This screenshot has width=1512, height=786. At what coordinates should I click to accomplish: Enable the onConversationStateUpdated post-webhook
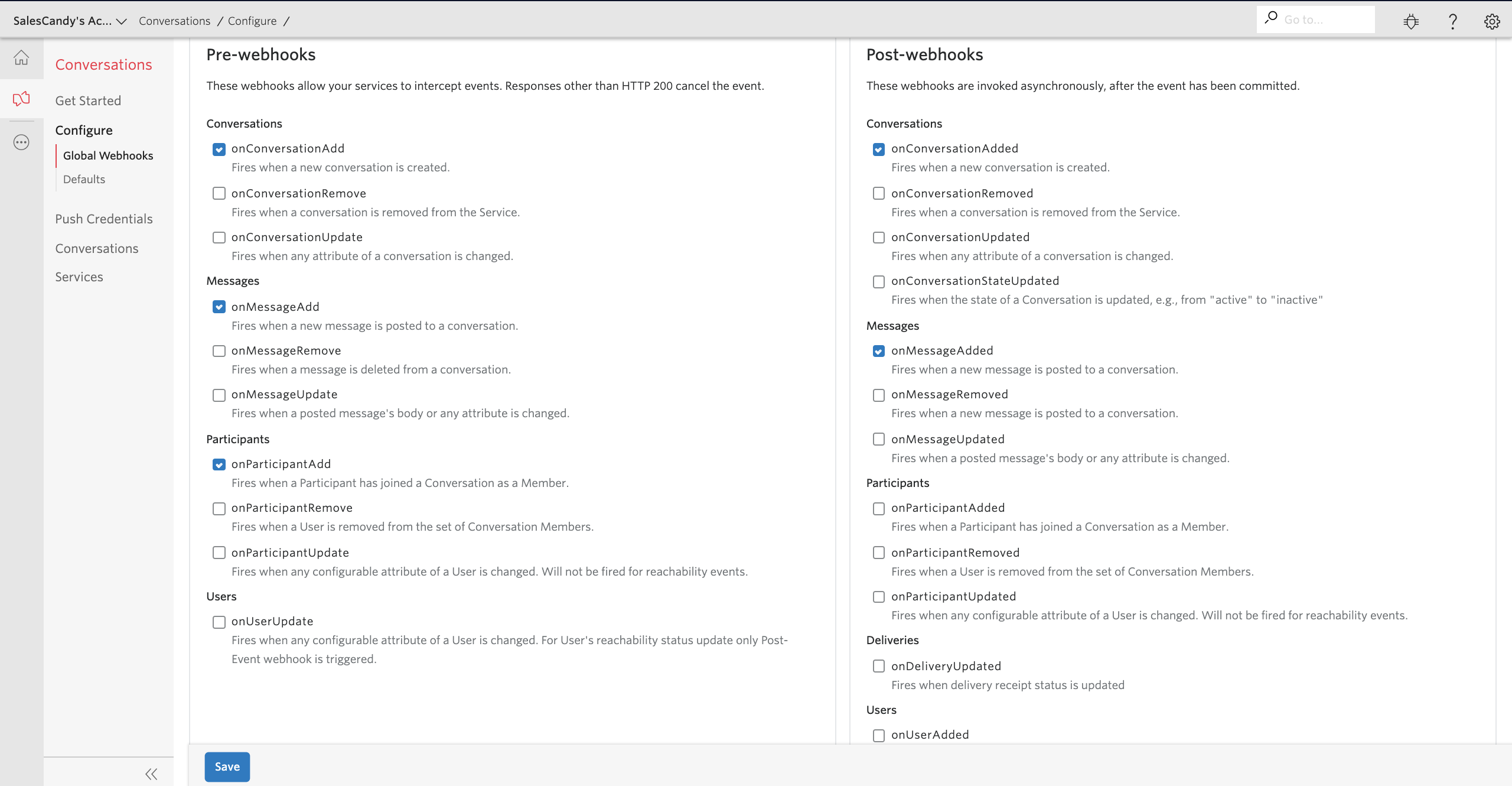click(879, 281)
